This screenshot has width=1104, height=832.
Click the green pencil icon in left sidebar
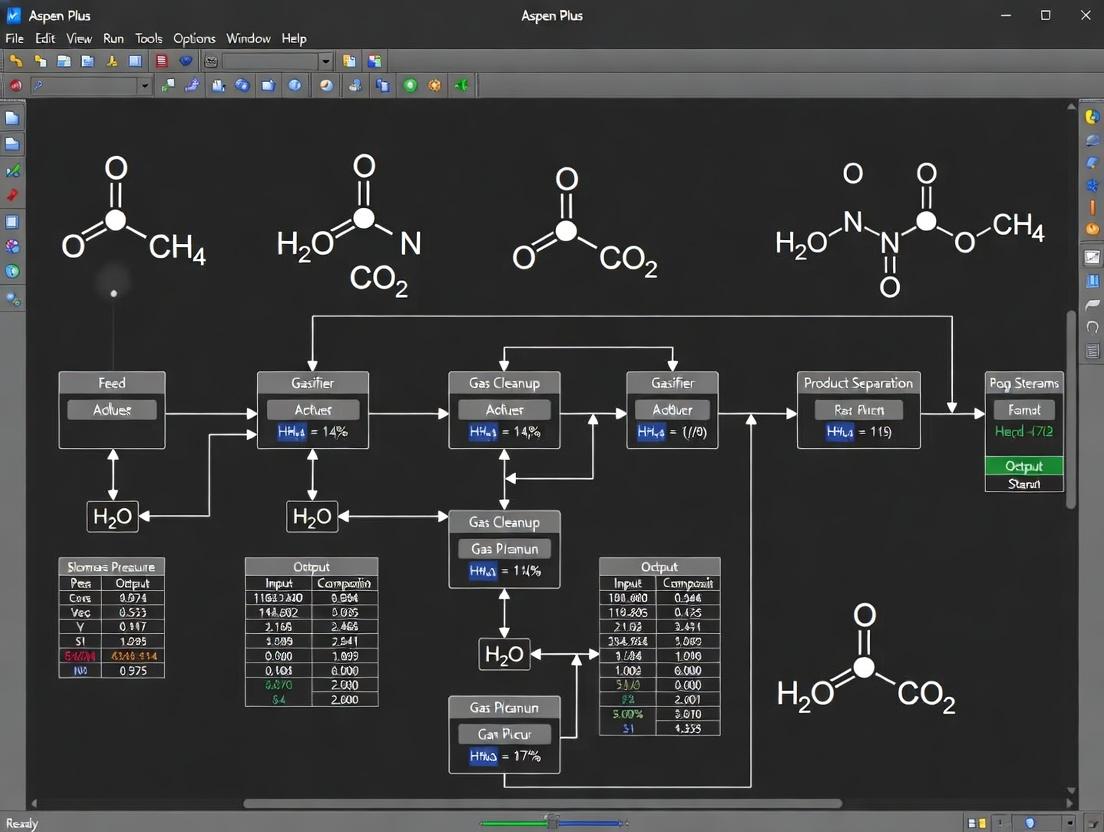pos(13,170)
